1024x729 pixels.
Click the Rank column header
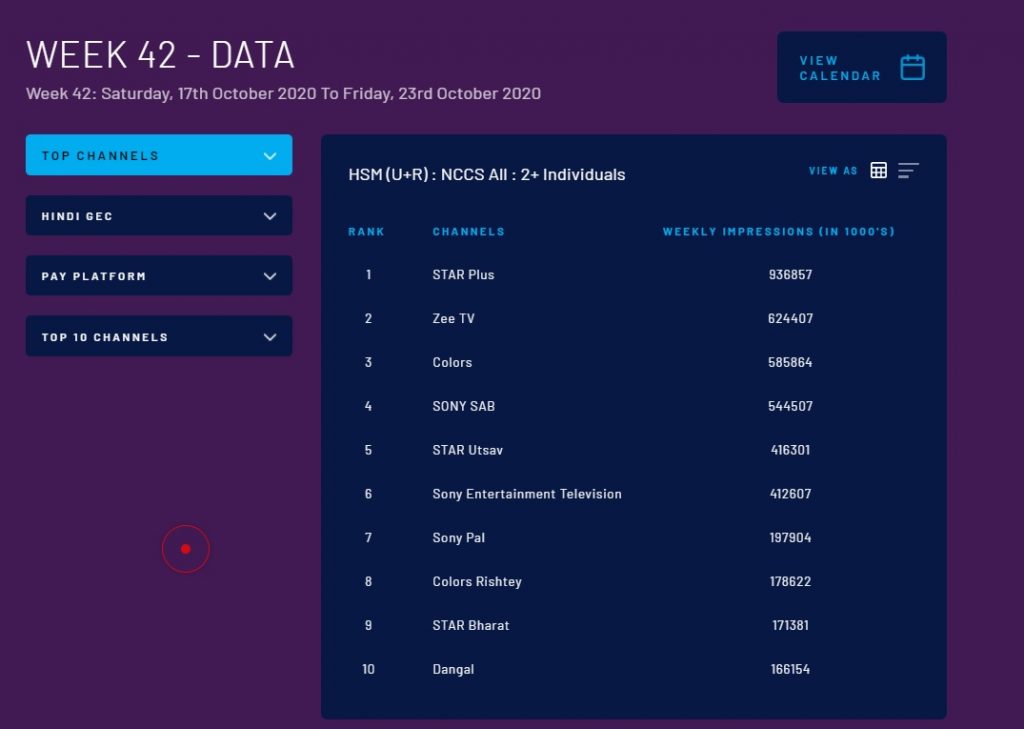pyautogui.click(x=366, y=232)
